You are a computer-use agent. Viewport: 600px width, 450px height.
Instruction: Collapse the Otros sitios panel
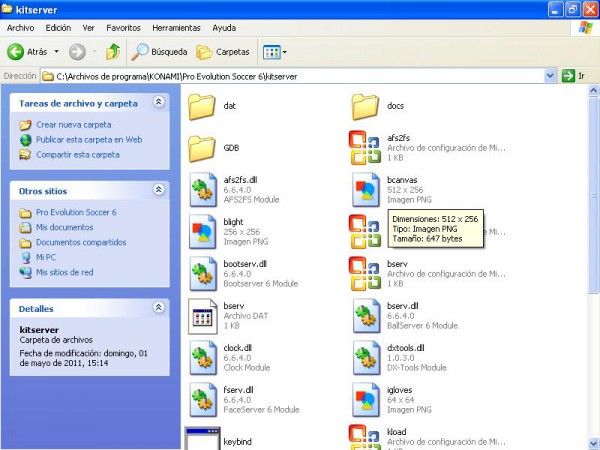pyautogui.click(x=159, y=189)
